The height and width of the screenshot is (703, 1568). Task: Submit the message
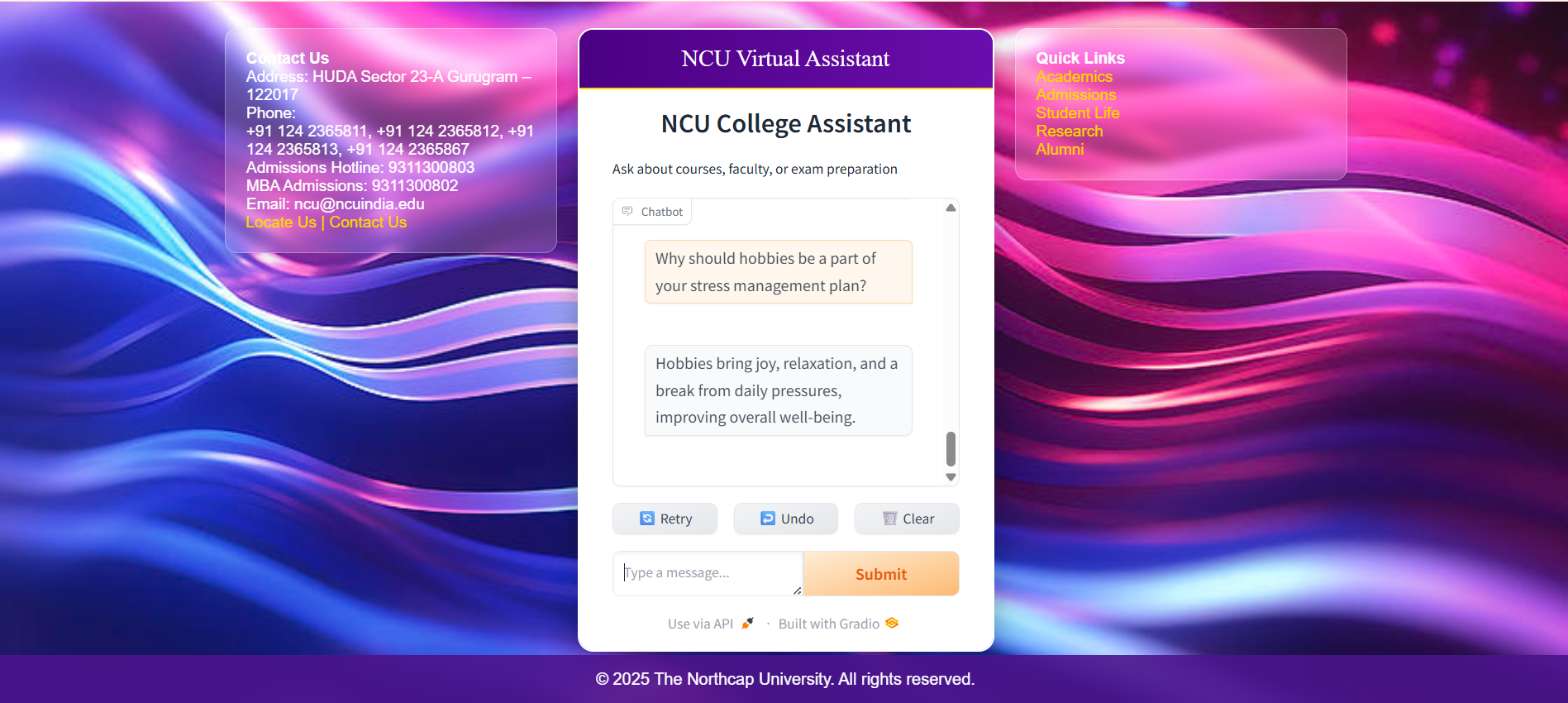(x=881, y=574)
